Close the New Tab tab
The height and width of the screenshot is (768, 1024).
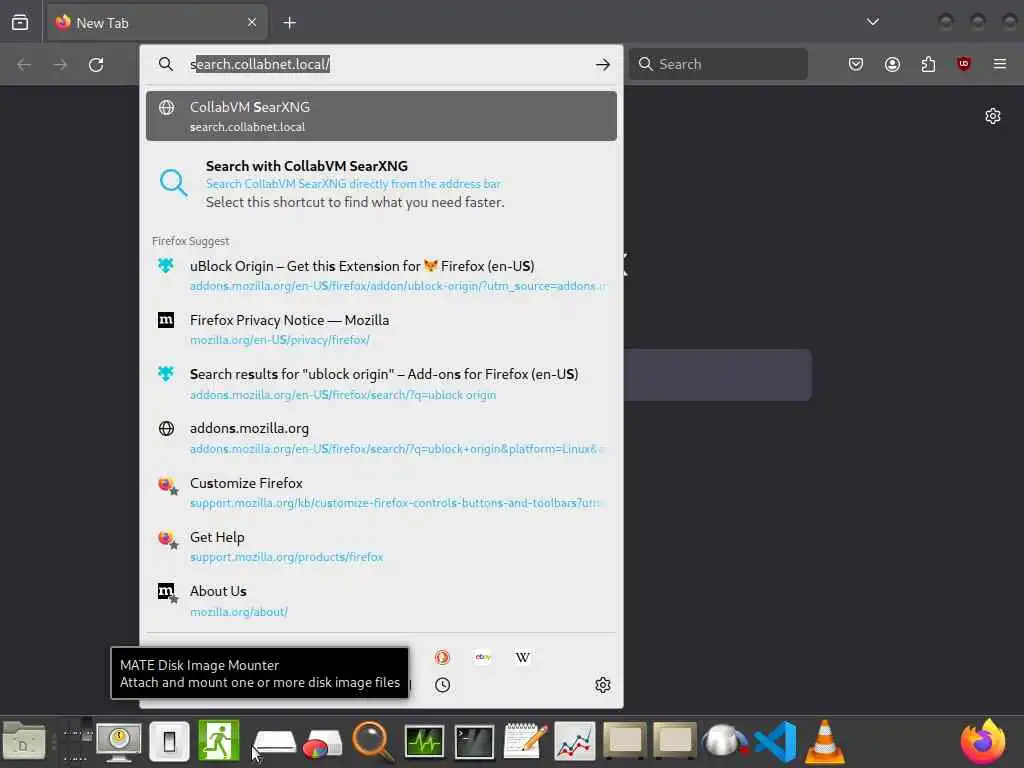tap(252, 23)
